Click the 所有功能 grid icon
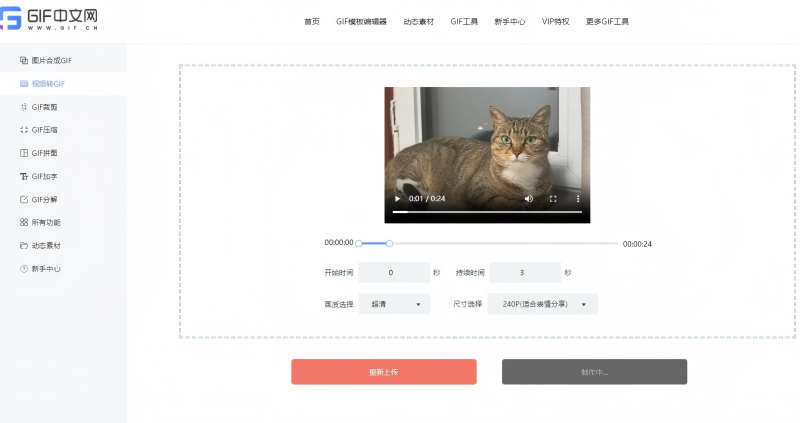Viewport: 800px width, 423px height. 23,222
